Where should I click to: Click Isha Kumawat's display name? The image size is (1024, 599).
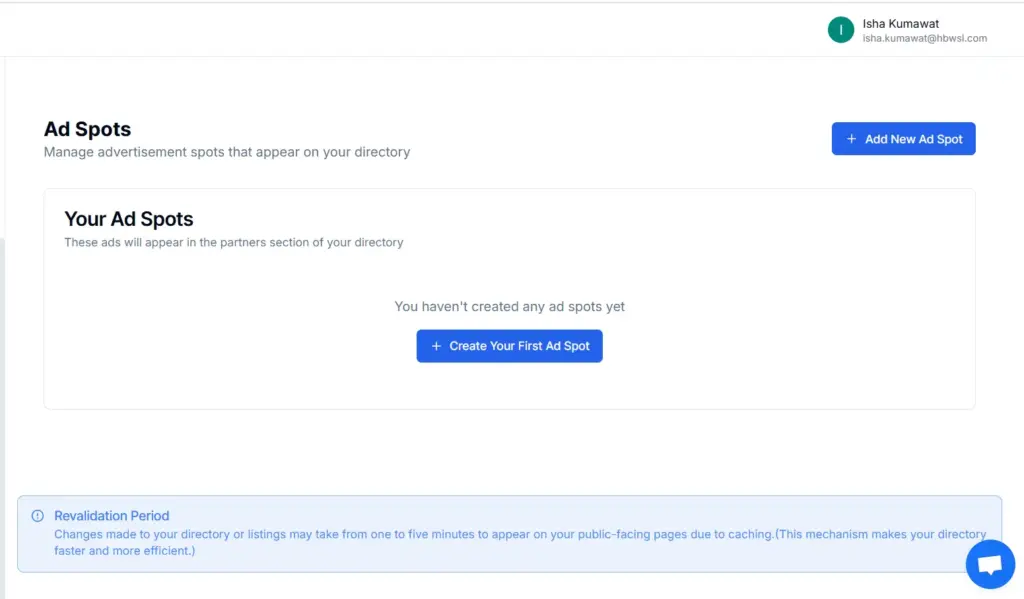[x=900, y=23]
